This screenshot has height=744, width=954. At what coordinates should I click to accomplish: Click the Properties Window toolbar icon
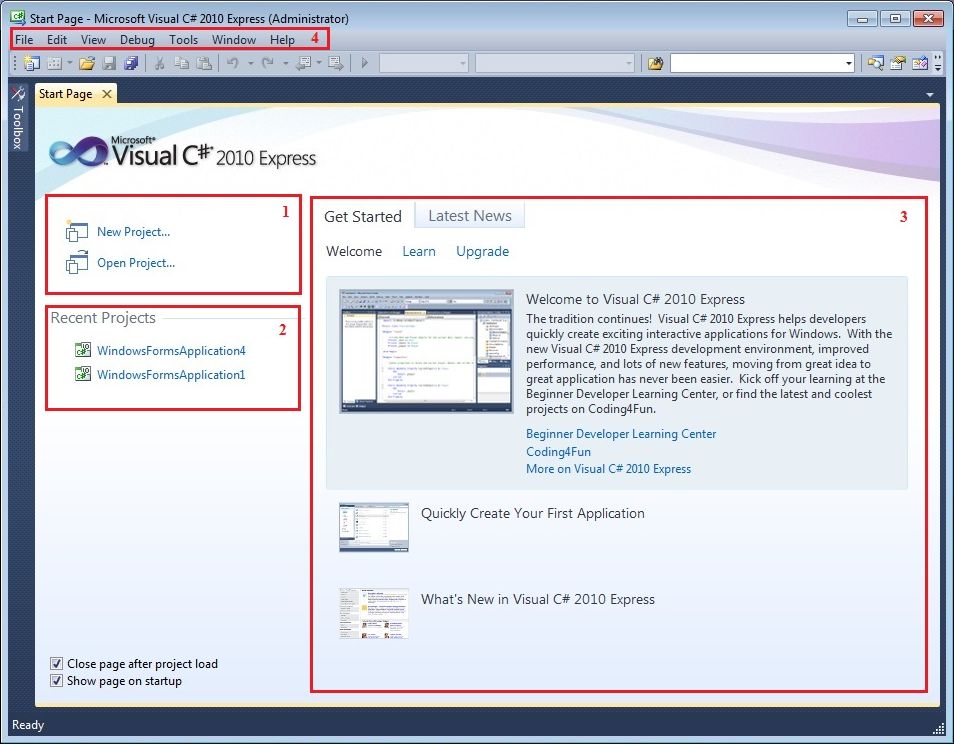tap(898, 64)
